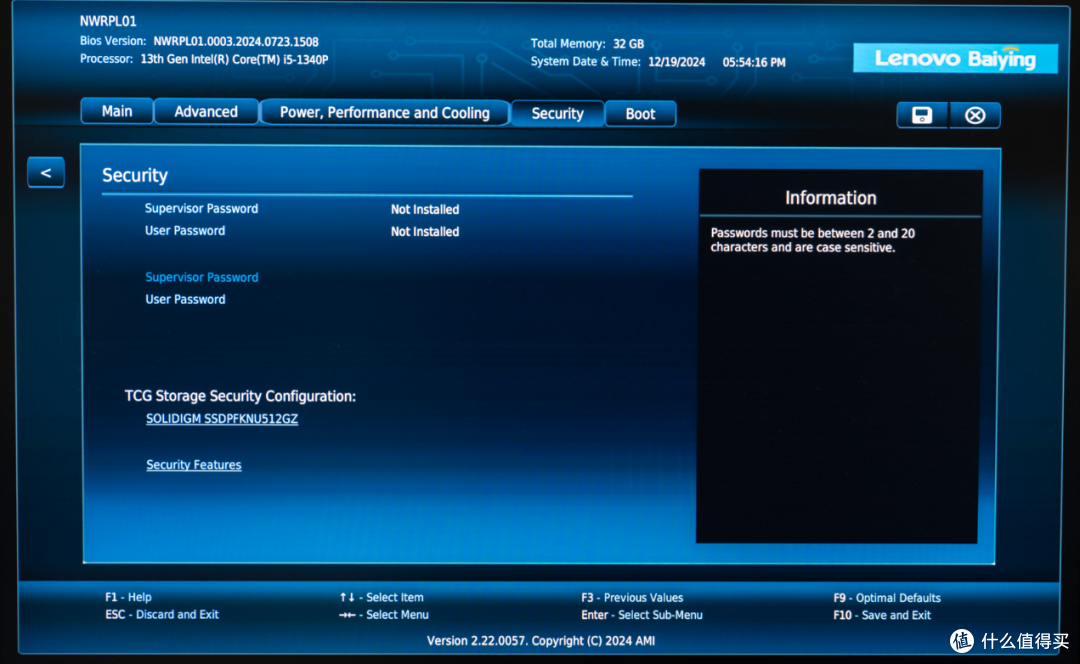1080x664 pixels.
Task: Click the Select Menu hint
Action: click(x=384, y=614)
